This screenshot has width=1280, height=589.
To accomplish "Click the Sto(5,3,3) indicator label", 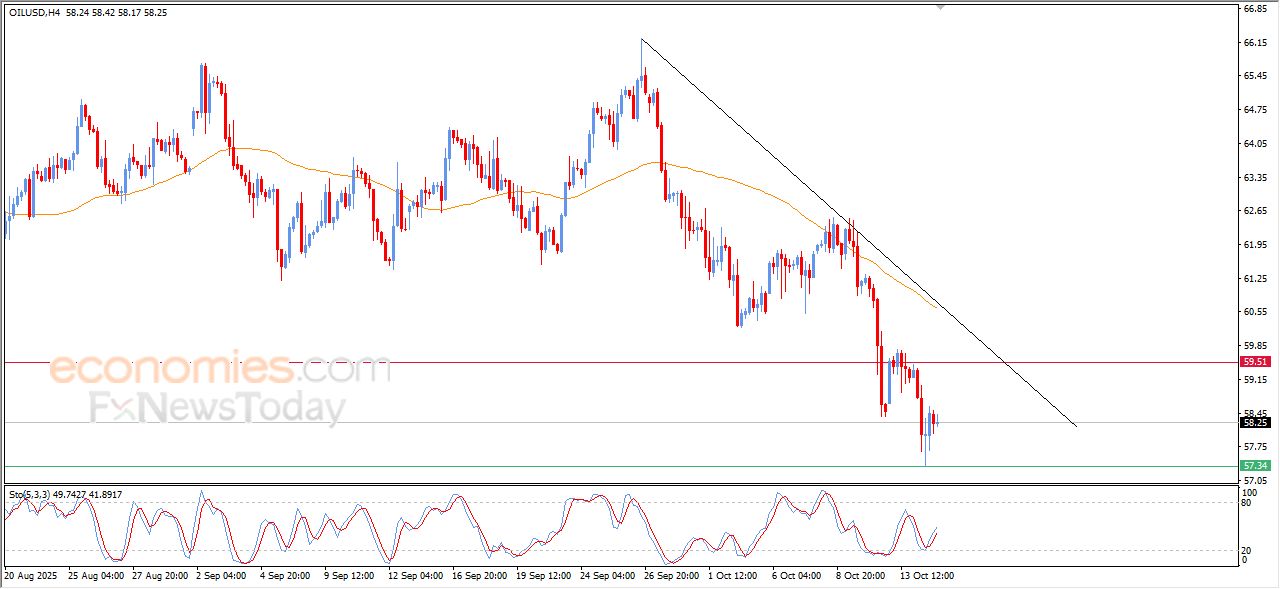I will [30, 494].
